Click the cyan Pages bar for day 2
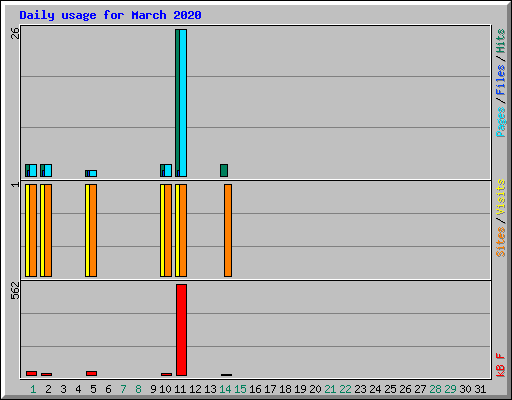512x400 pixels. (x=48, y=170)
